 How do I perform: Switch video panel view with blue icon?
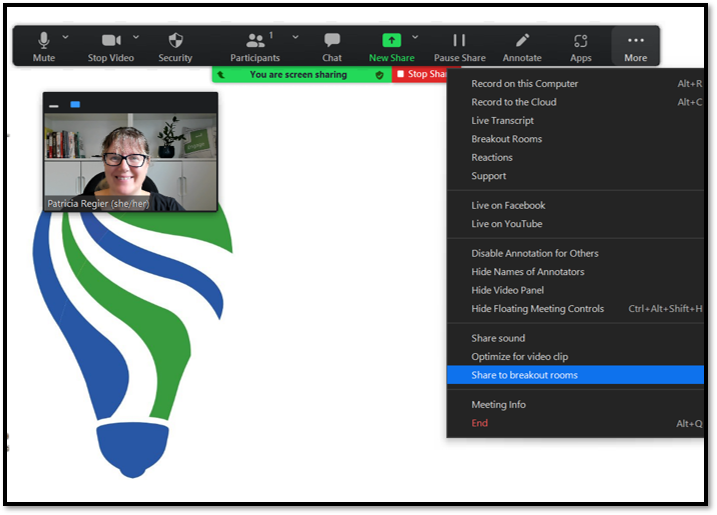75,105
